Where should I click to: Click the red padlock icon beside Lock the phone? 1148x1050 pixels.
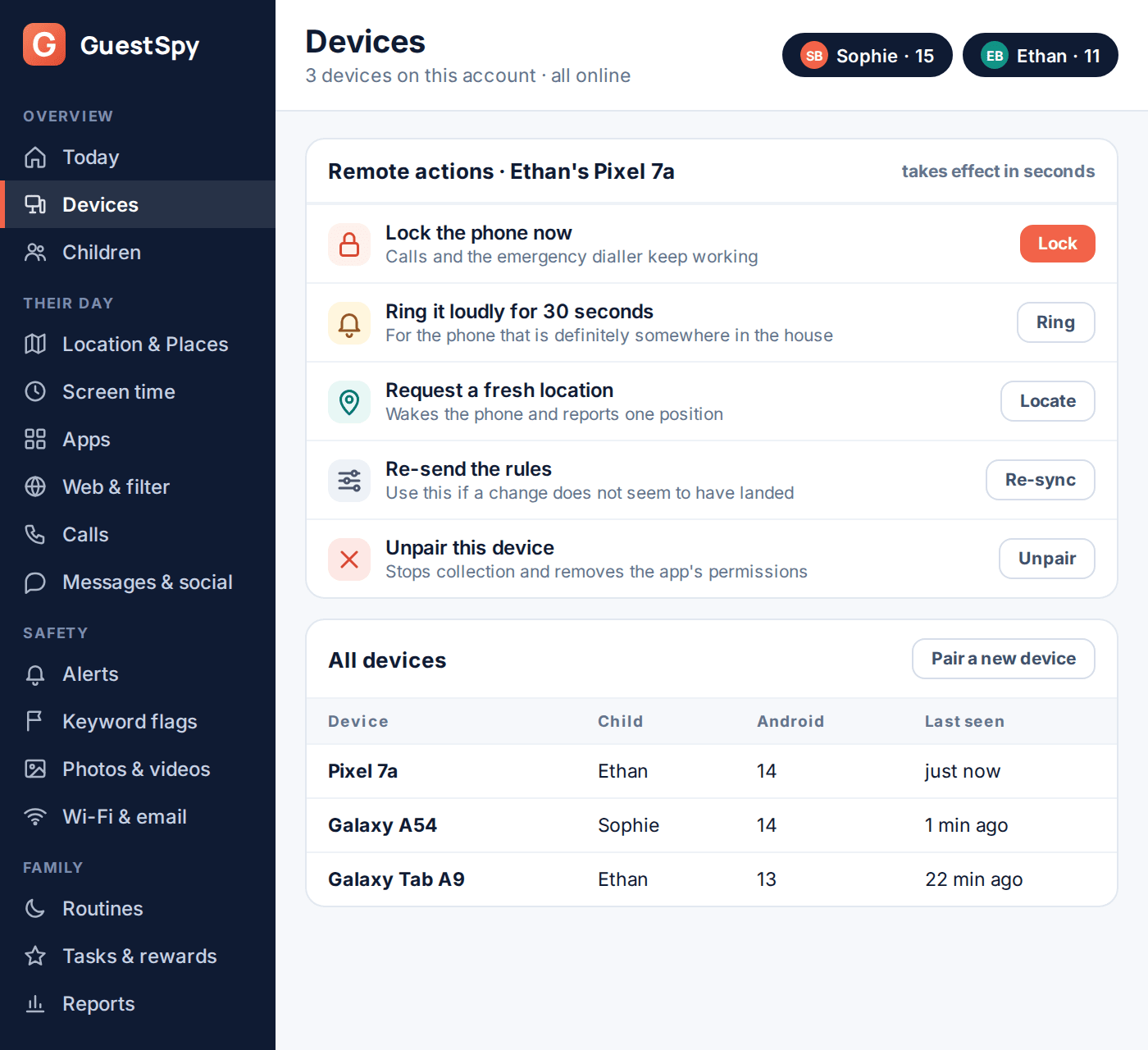coord(349,244)
